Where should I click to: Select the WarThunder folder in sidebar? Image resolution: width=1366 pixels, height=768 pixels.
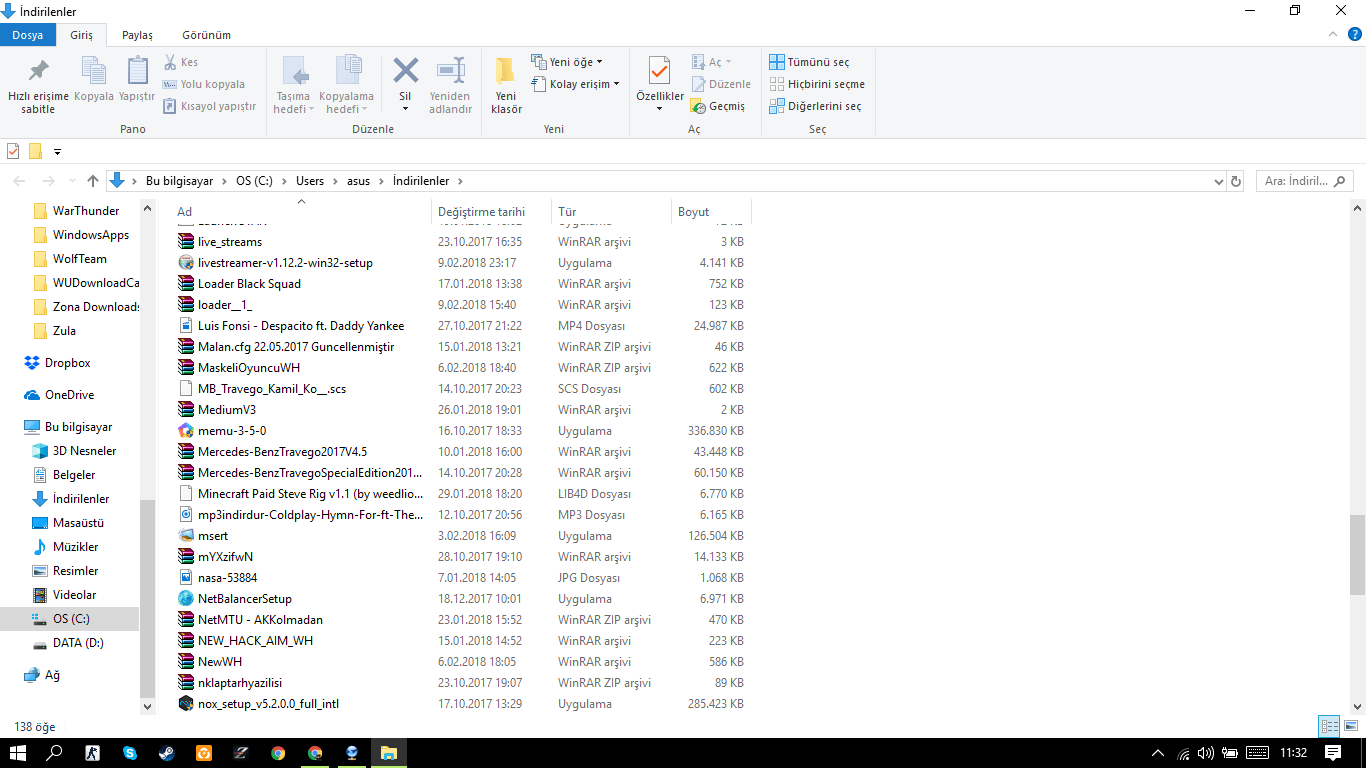coord(86,211)
